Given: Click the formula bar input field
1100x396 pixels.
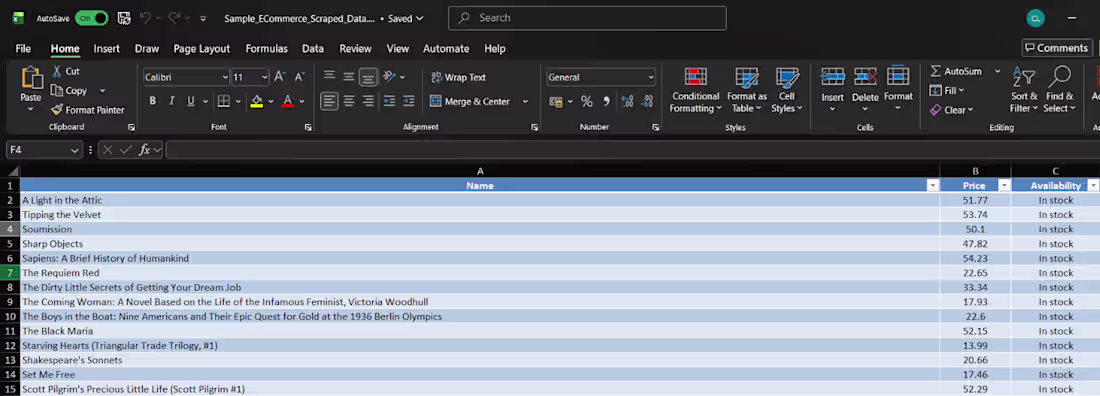Looking at the screenshot, I should point(633,150).
